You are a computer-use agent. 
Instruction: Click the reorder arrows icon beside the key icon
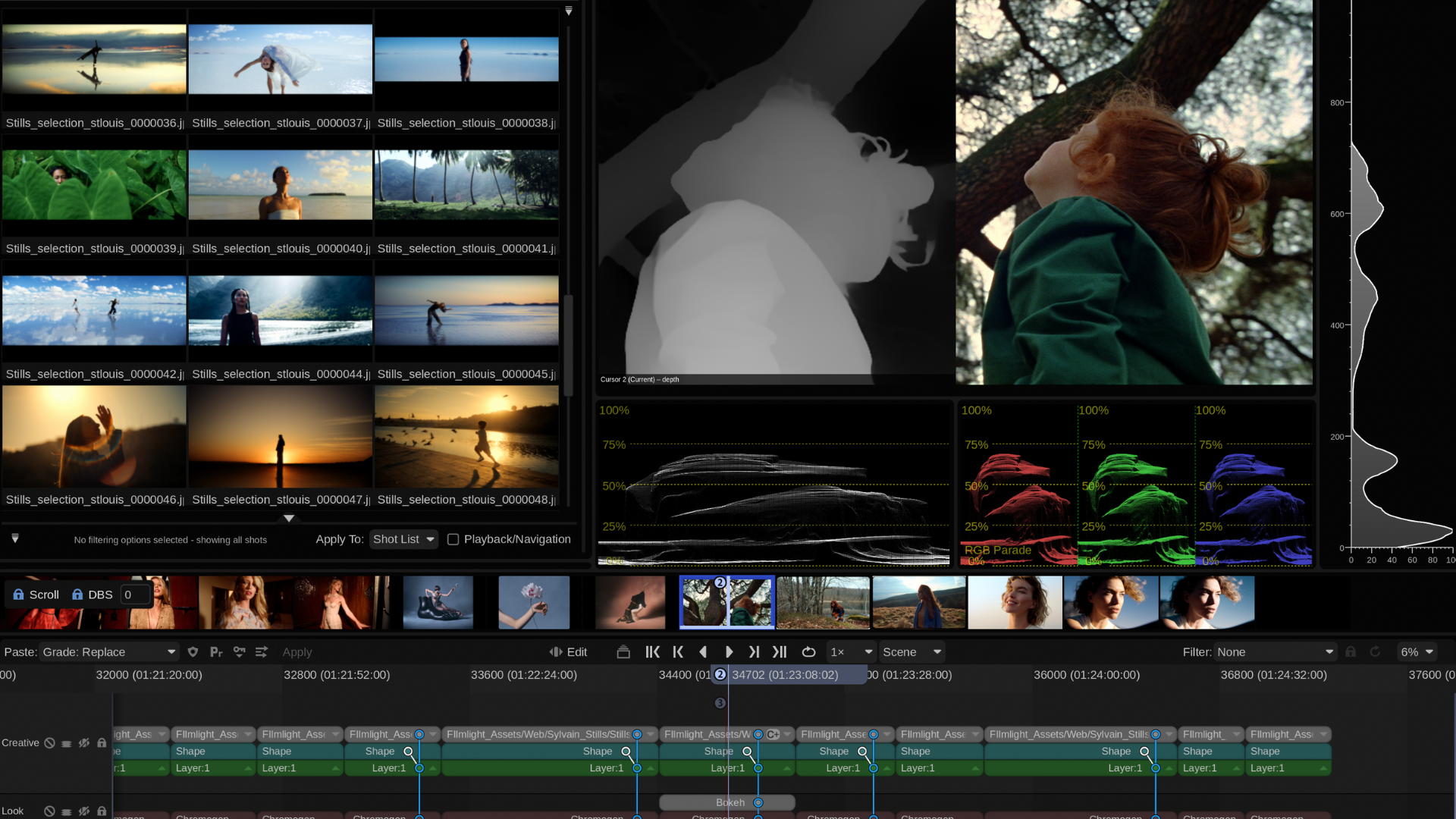pos(262,651)
